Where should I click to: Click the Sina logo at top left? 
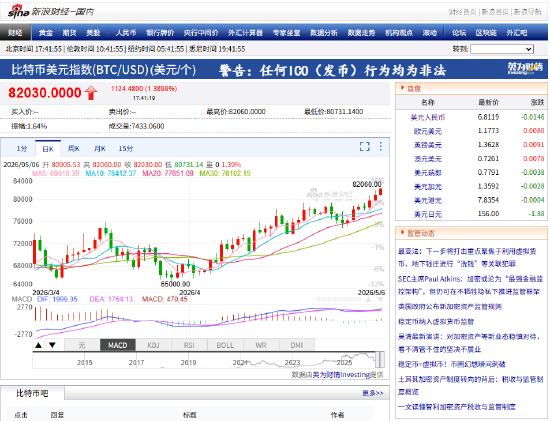(18, 12)
